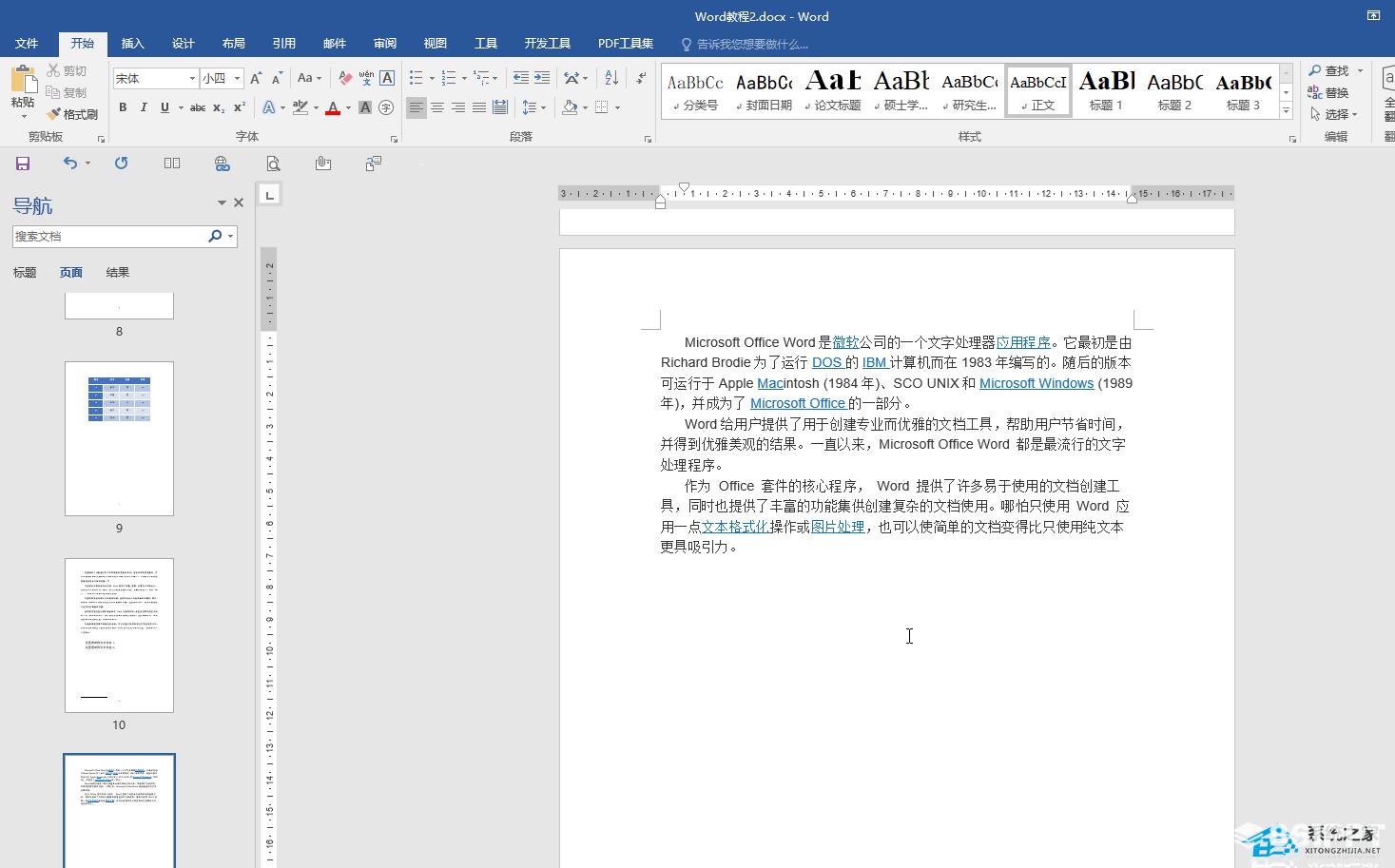The height and width of the screenshot is (868, 1395).
Task: Expand the styles gallery More arrow
Action: 1286,111
